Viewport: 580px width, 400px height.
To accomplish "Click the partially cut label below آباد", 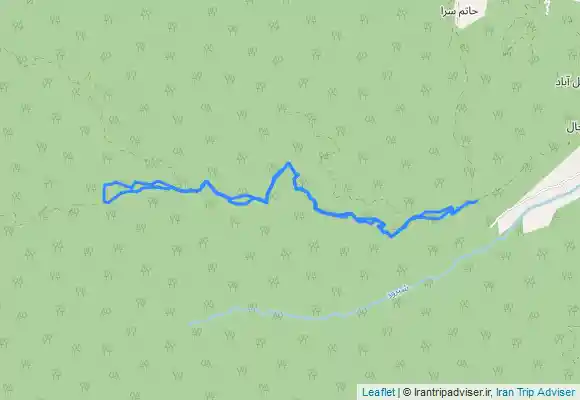I will 573,128.
